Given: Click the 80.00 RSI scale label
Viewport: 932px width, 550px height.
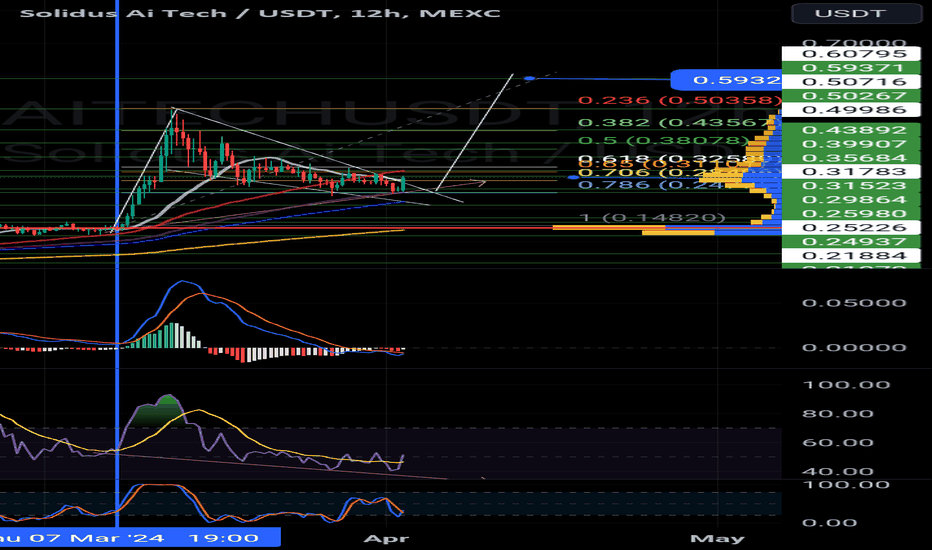Looking at the screenshot, I should click(x=837, y=414).
